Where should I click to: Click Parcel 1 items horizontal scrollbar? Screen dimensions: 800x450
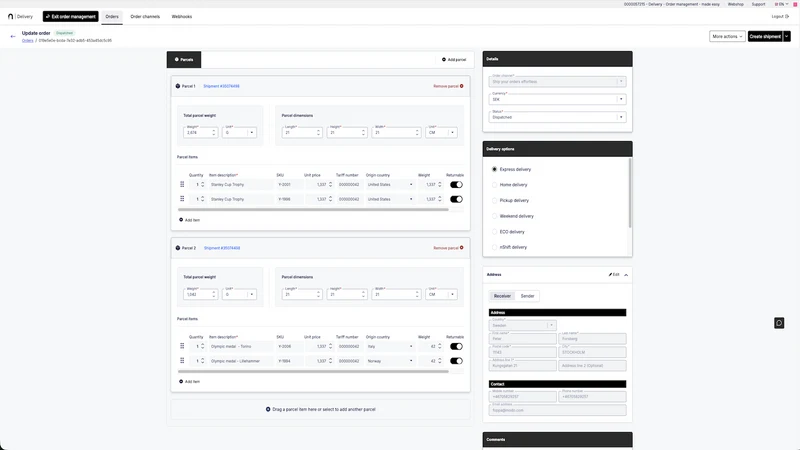(313, 209)
